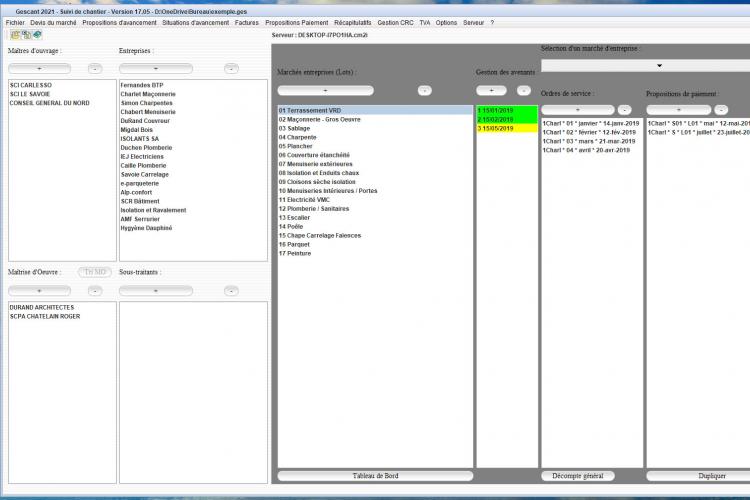Select lot 01 Terrassement VRD

(x=375, y=111)
